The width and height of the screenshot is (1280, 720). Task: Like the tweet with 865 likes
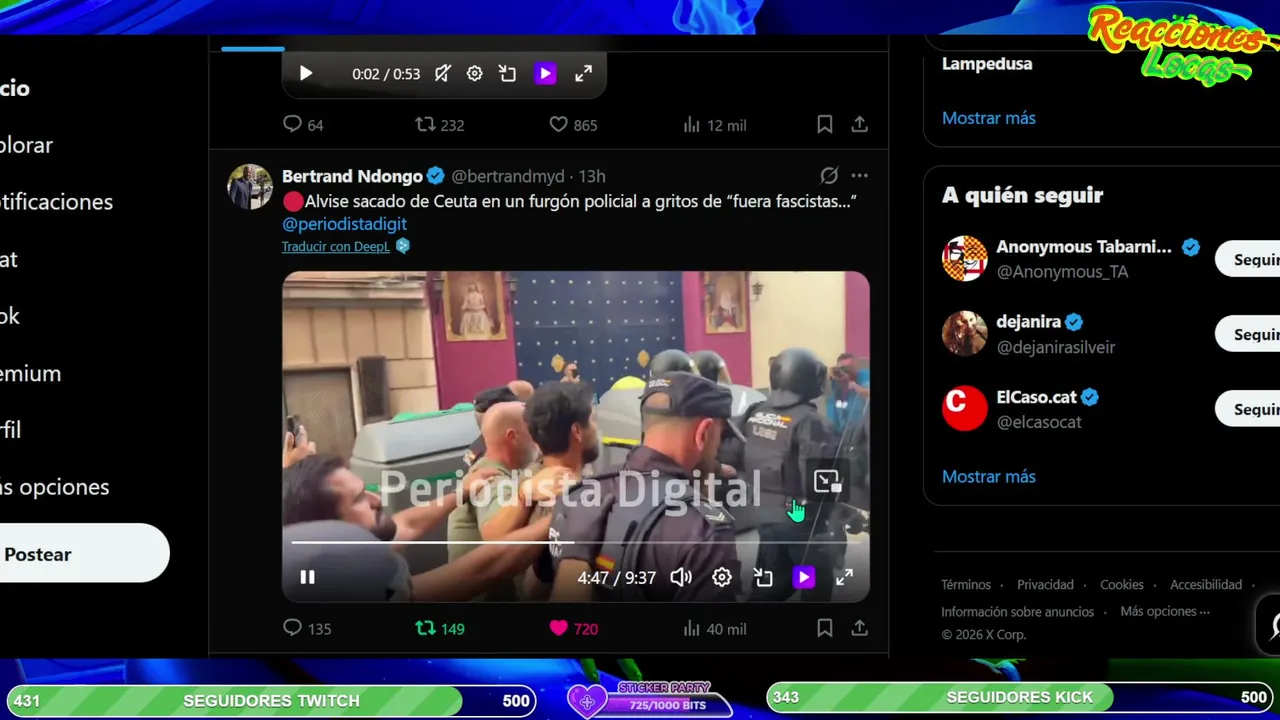tap(573, 124)
